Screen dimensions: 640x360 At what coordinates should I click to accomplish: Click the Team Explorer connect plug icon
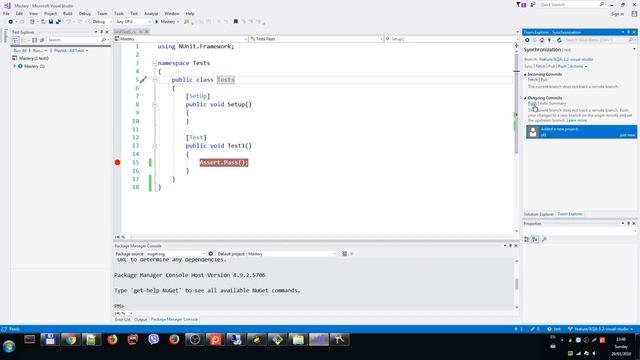coord(549,40)
